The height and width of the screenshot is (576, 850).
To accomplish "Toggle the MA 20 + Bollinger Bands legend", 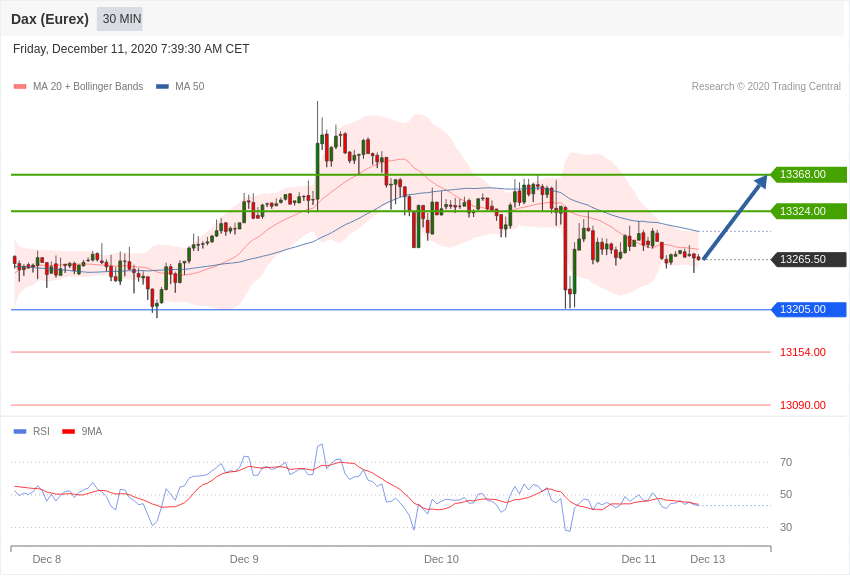I will [79, 86].
